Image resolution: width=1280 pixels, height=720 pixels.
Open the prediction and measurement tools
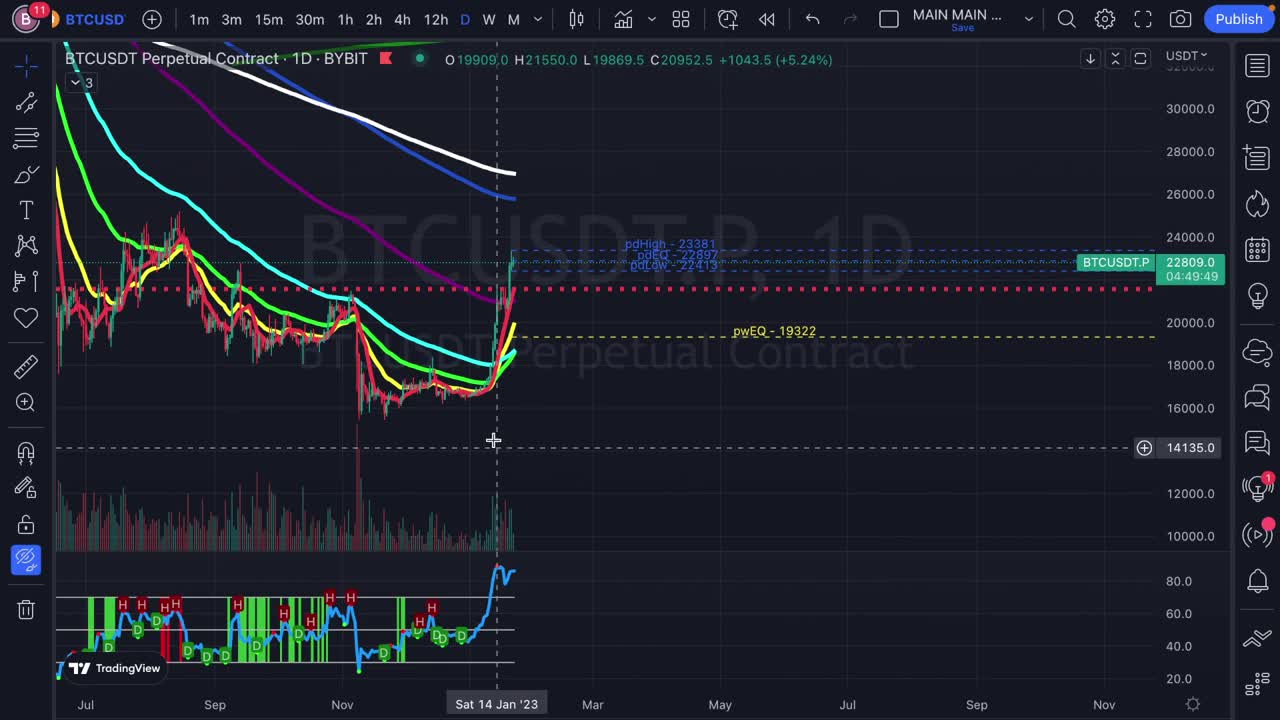click(x=26, y=281)
